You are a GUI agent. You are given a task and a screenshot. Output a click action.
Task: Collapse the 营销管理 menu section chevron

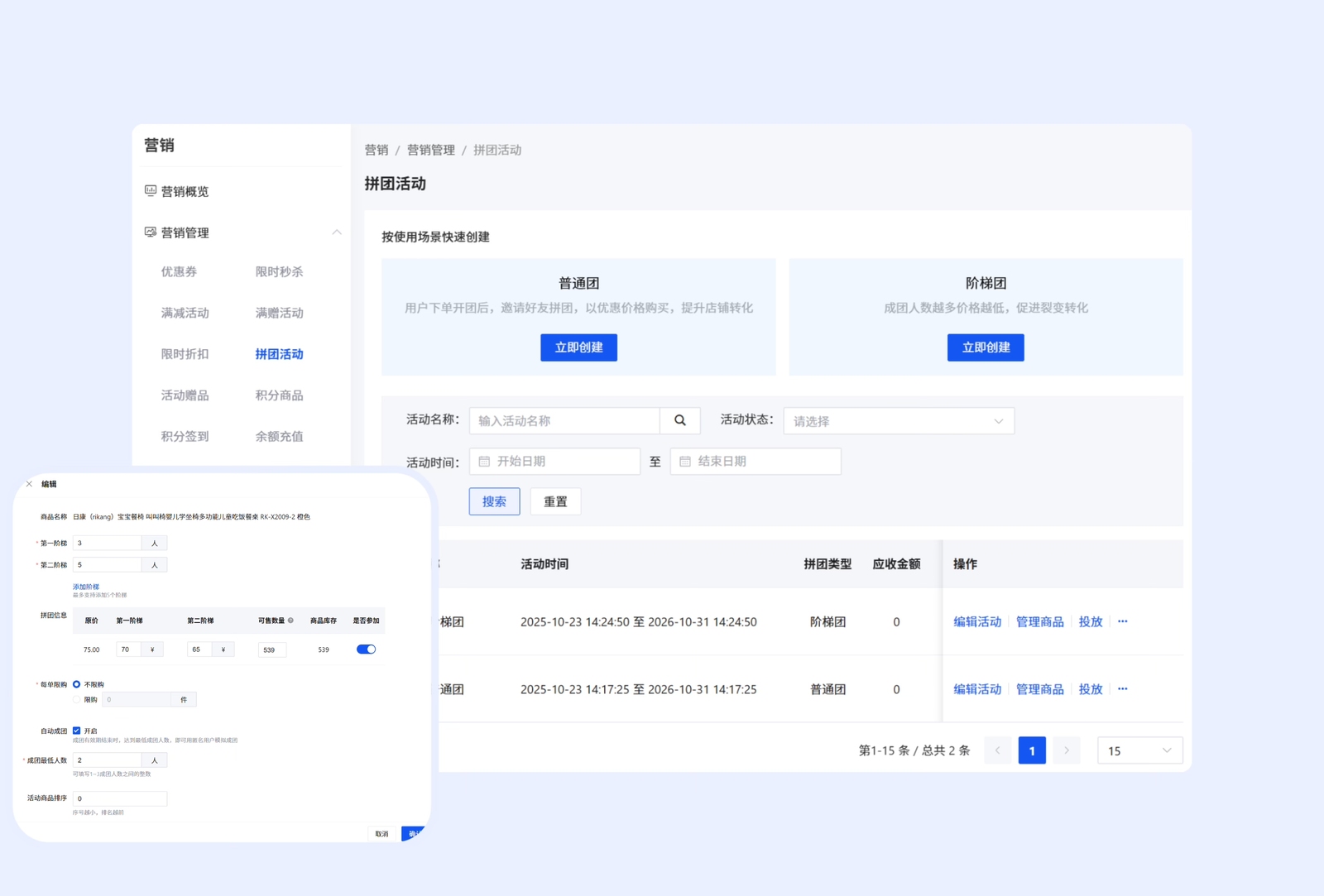[x=336, y=232]
